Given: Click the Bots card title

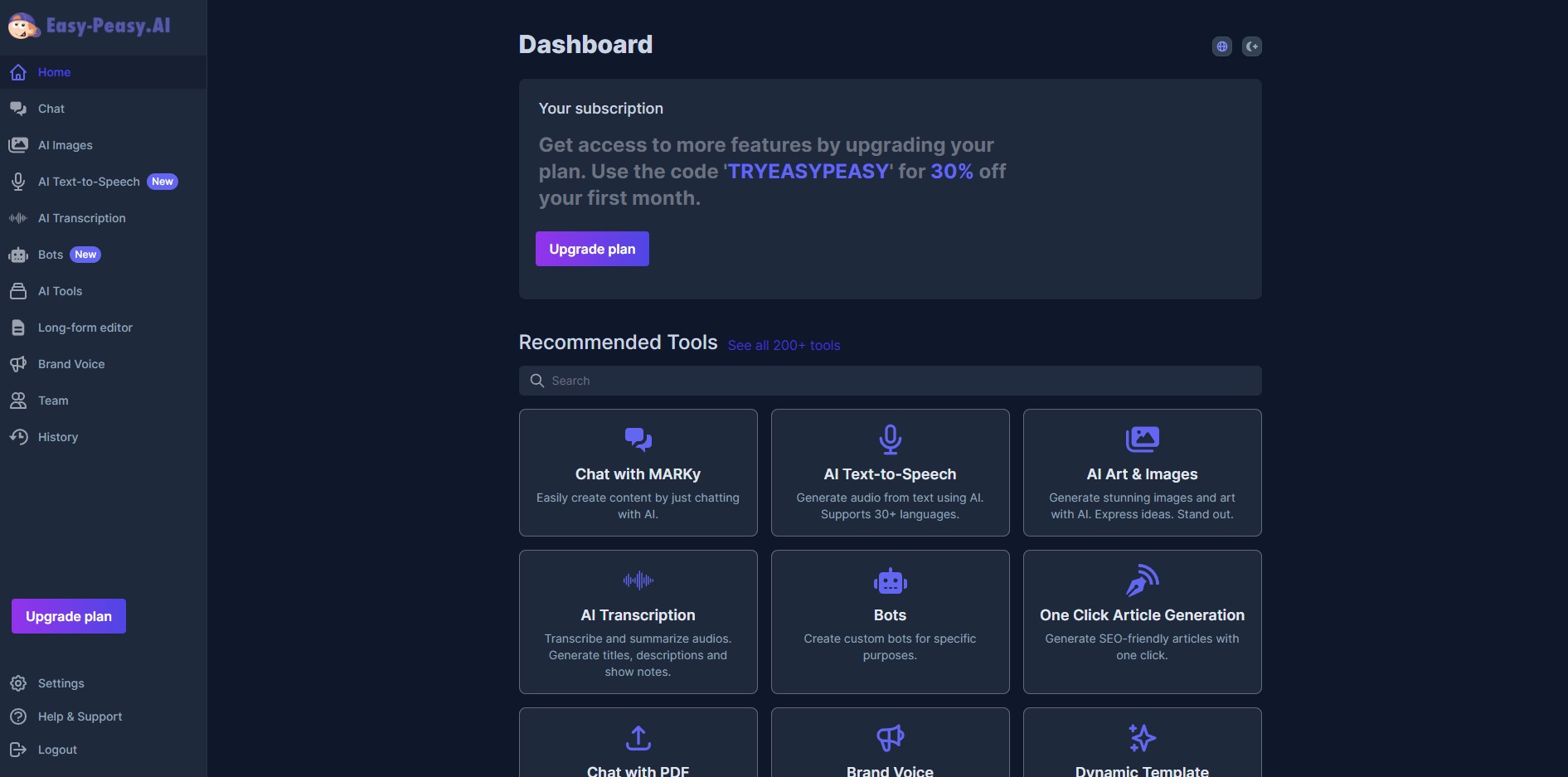Looking at the screenshot, I should (891, 615).
